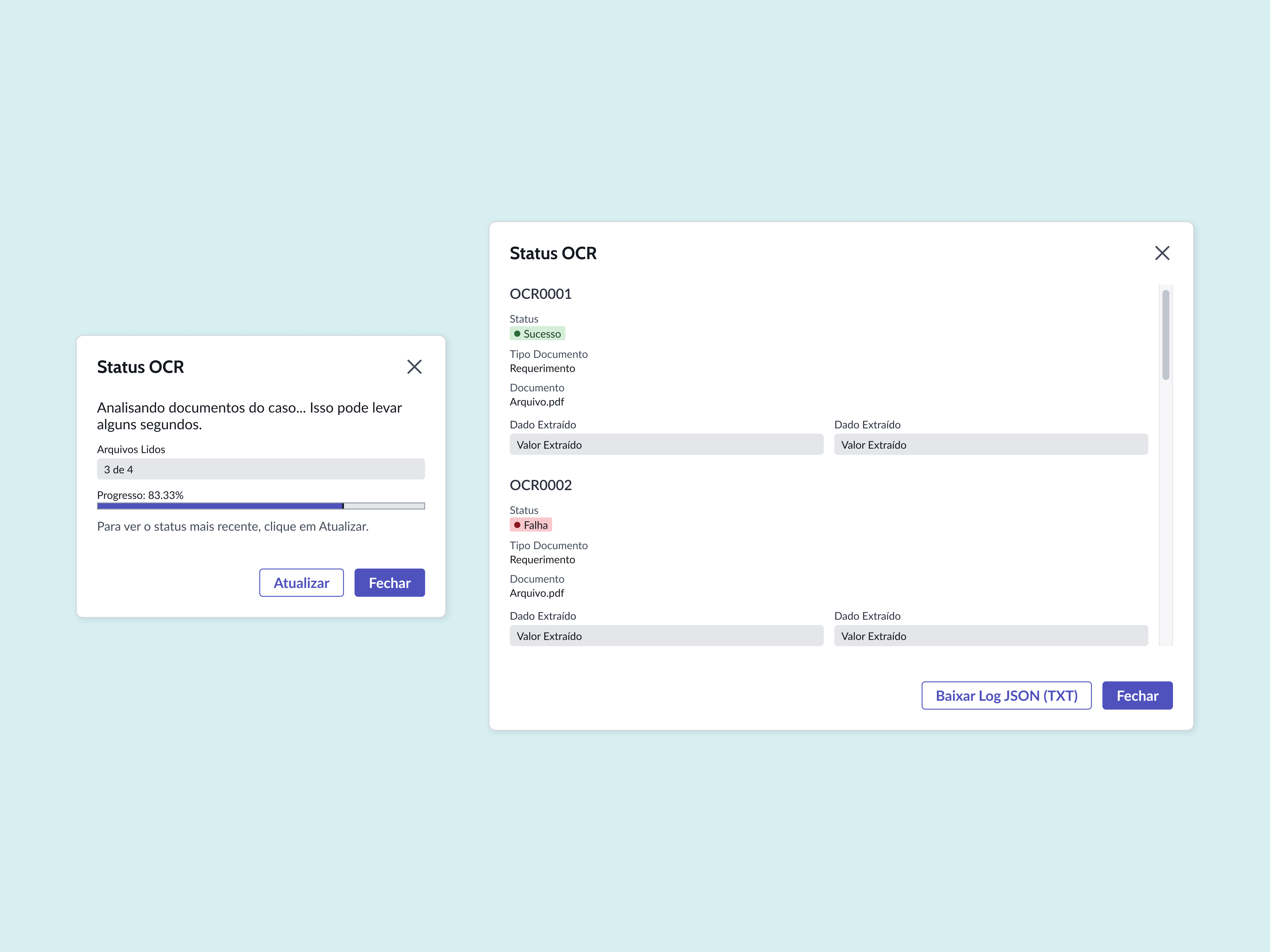
Task: Click Fechar in the results dialog
Action: click(1137, 695)
